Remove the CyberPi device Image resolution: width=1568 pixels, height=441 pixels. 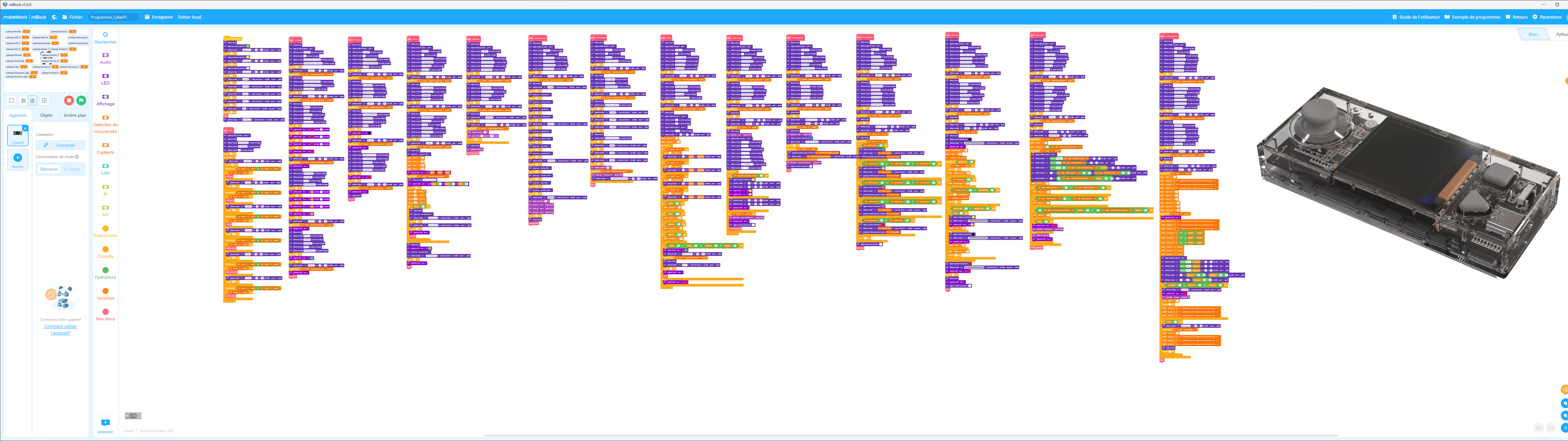(x=25, y=129)
